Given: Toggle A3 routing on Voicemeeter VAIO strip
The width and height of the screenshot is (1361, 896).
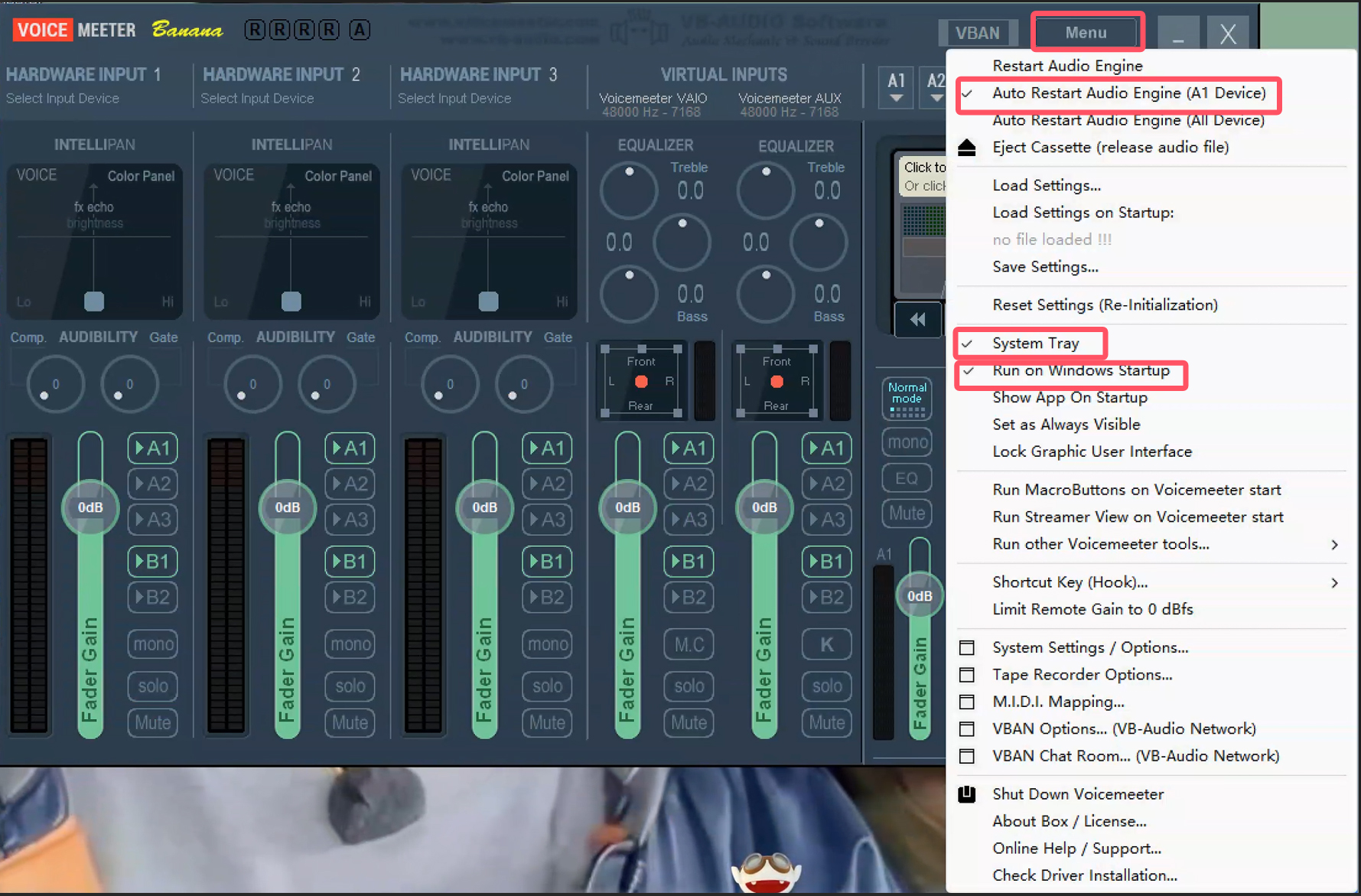Looking at the screenshot, I should pos(689,520).
